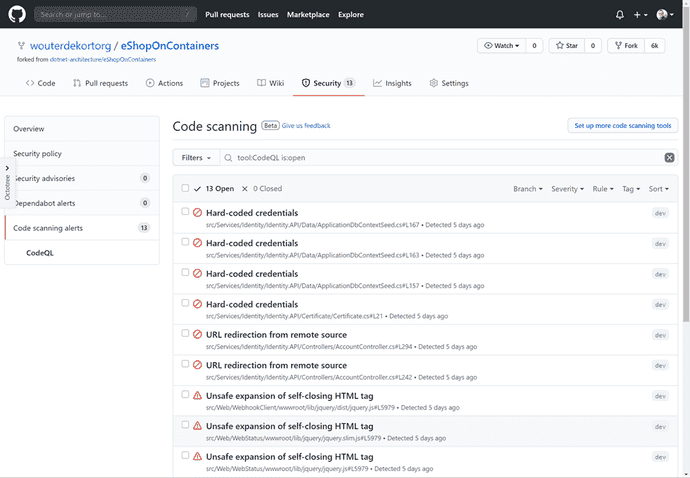Check the Certificate.cs Hard-coded credentials checkbox
690x478 pixels.
pyautogui.click(x=185, y=303)
